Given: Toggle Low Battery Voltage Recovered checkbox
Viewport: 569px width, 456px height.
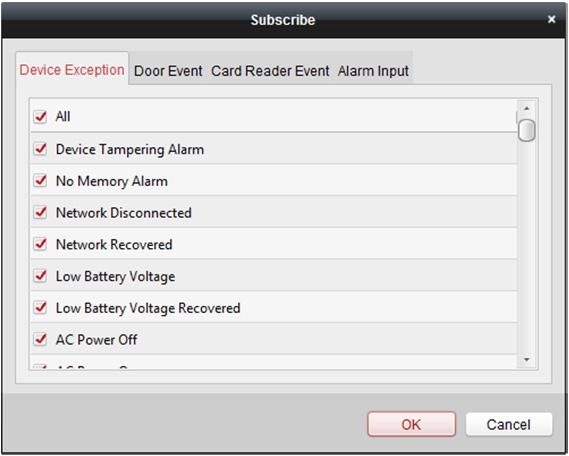Looking at the screenshot, I should click(x=40, y=308).
